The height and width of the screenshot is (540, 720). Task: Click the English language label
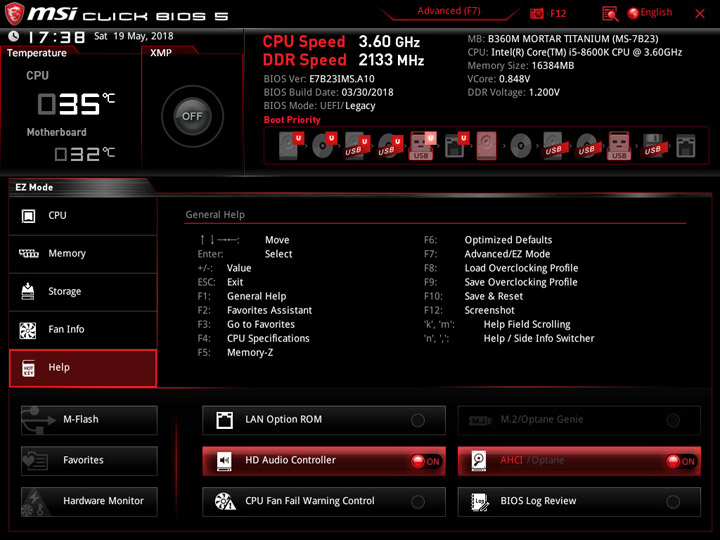(x=656, y=12)
